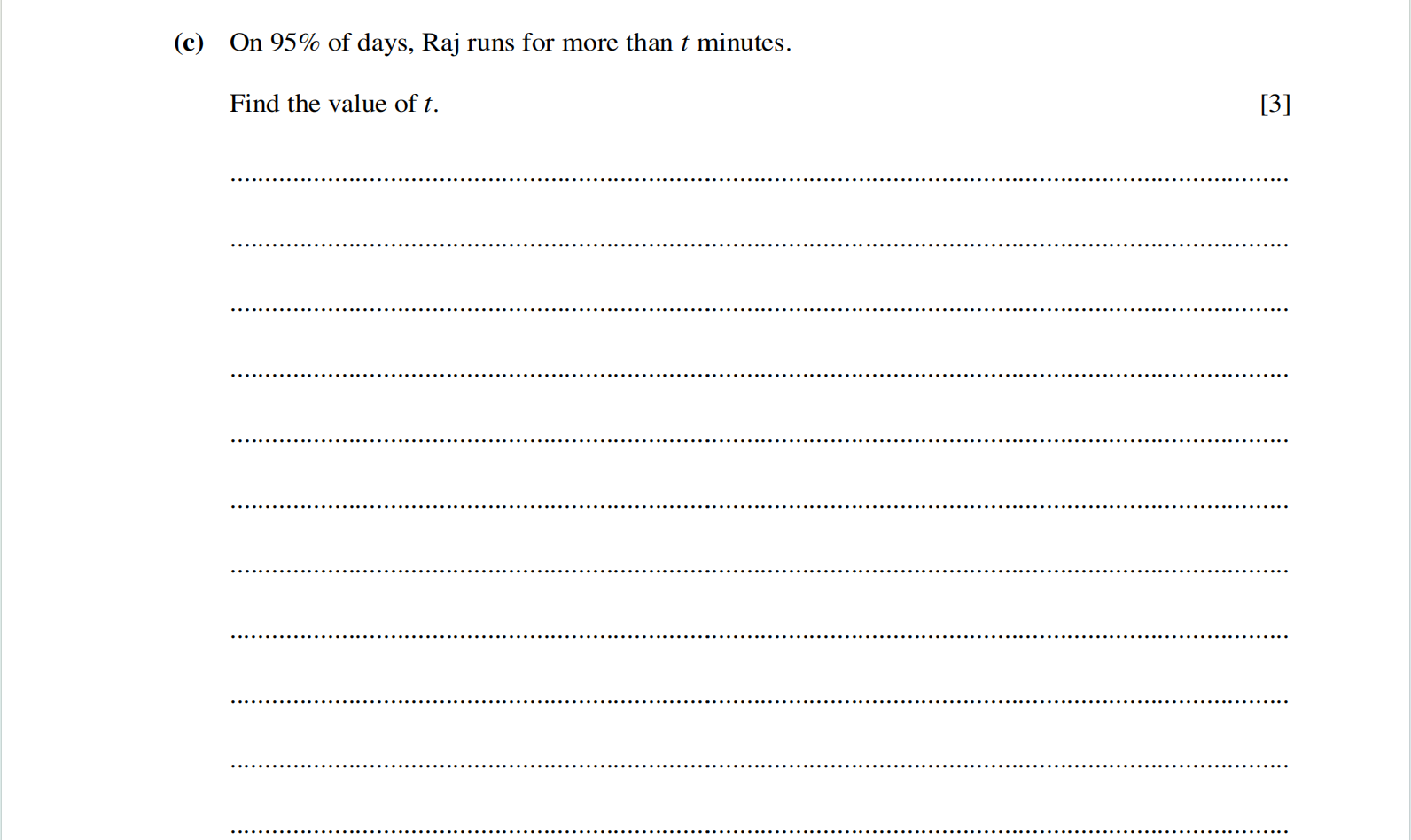
Task: Click the [3] marks indicator
Action: 1275,104
